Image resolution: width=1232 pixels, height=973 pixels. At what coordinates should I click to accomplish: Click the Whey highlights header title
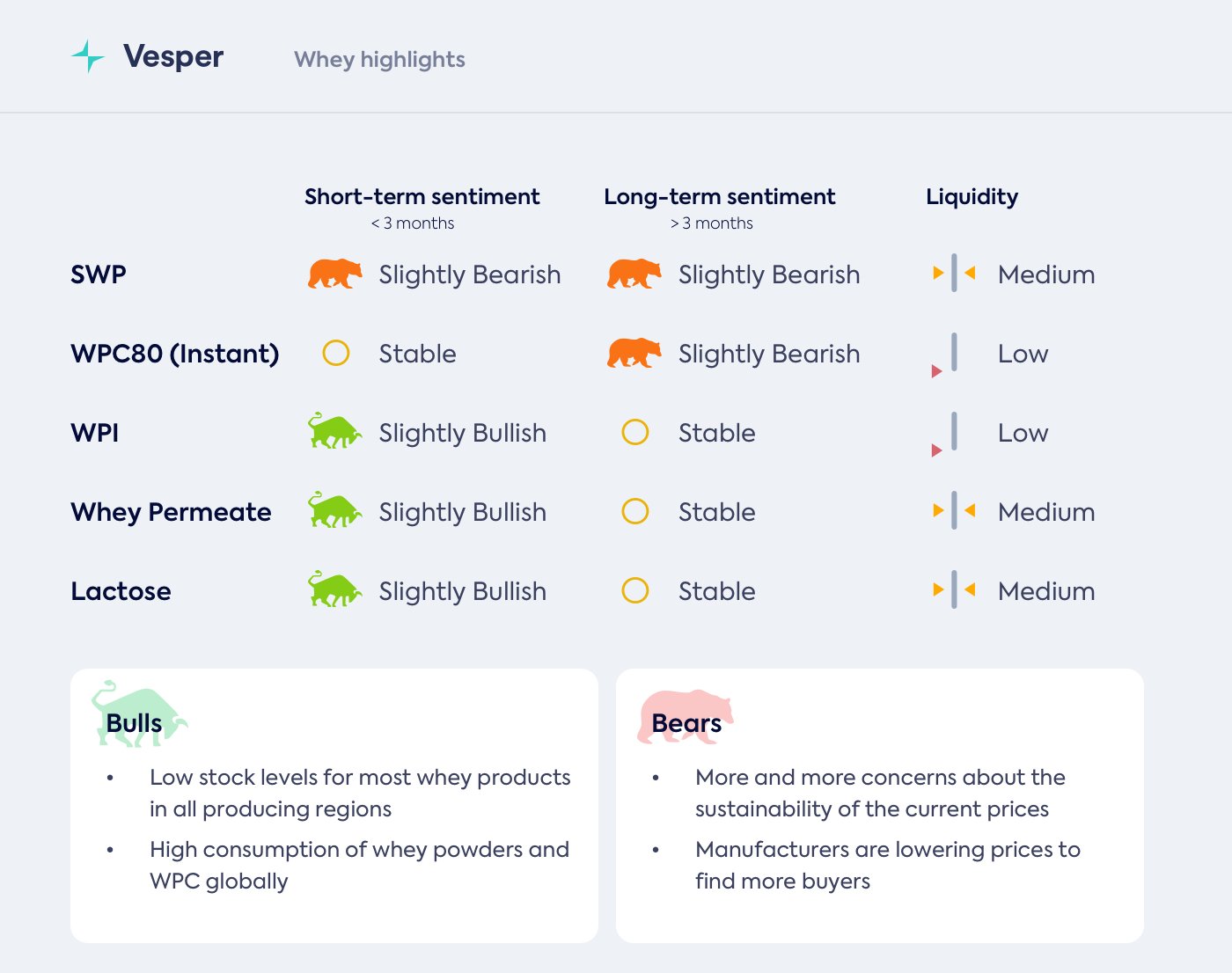click(x=379, y=60)
